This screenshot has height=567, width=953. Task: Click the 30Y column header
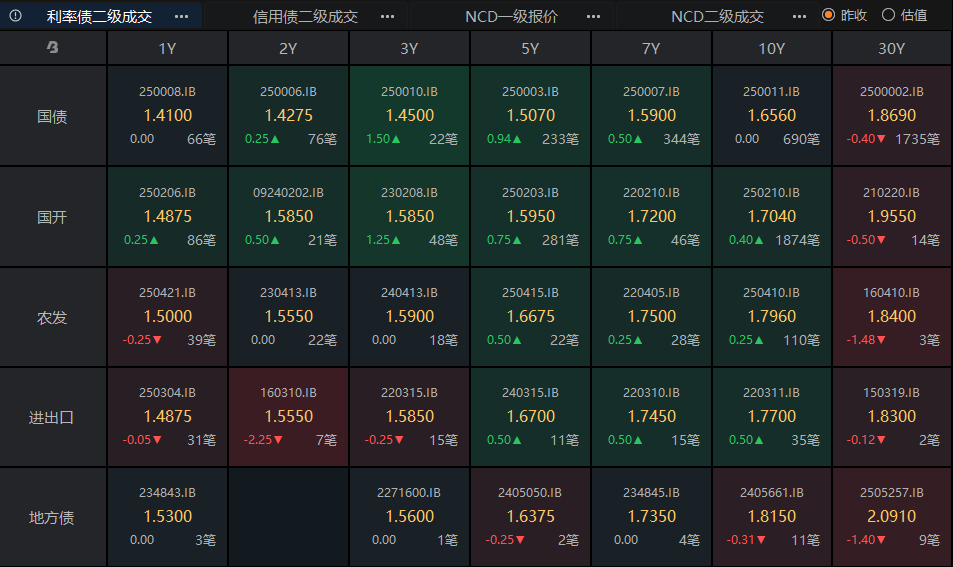click(891, 48)
